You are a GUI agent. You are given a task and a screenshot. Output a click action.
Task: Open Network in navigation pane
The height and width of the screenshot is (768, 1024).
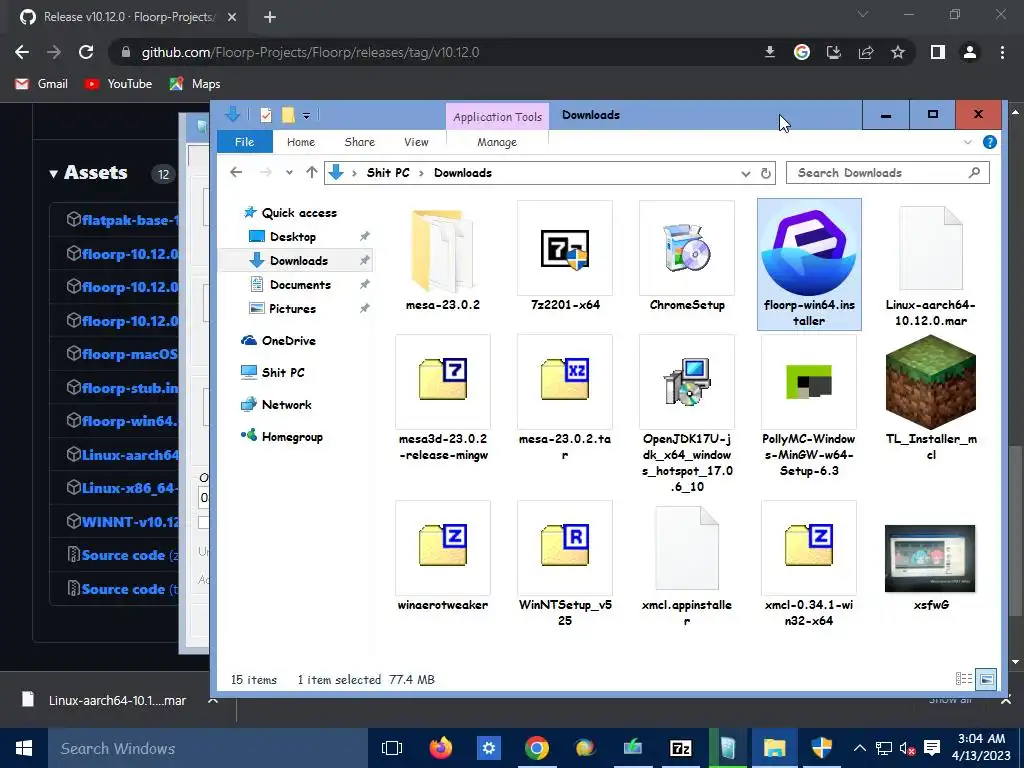(x=276, y=404)
